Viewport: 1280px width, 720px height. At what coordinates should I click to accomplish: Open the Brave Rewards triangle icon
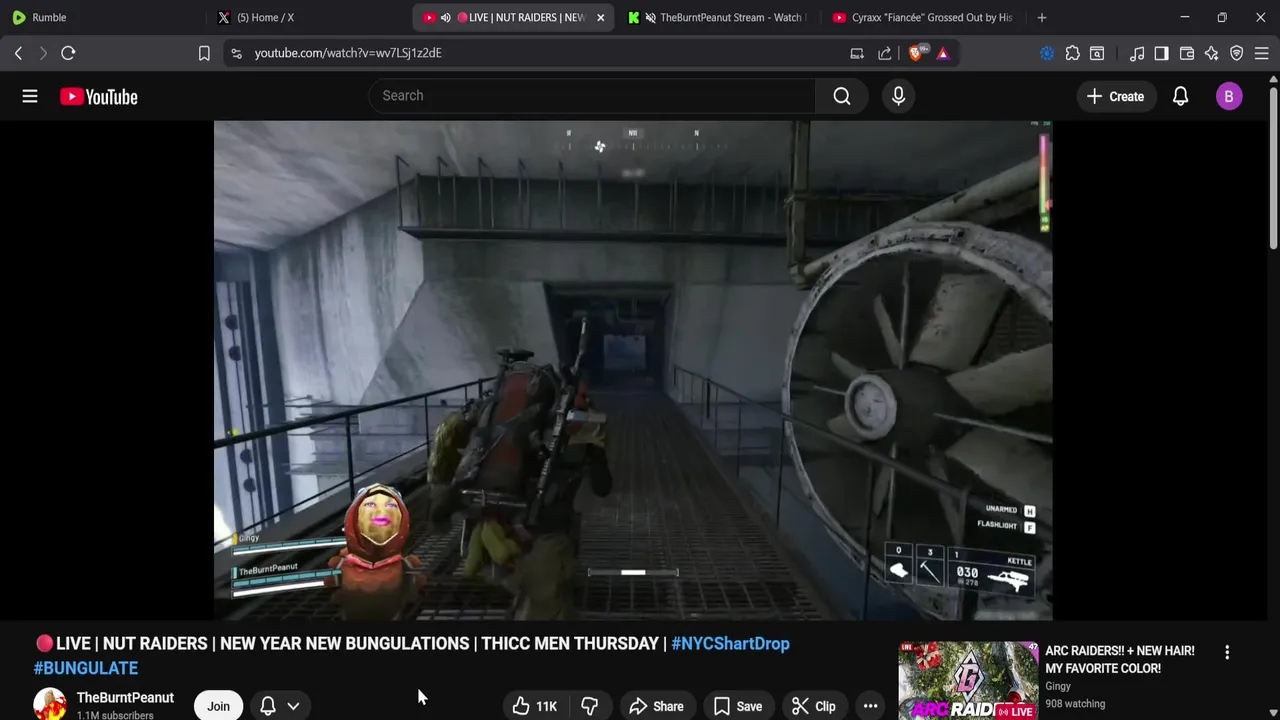[943, 53]
